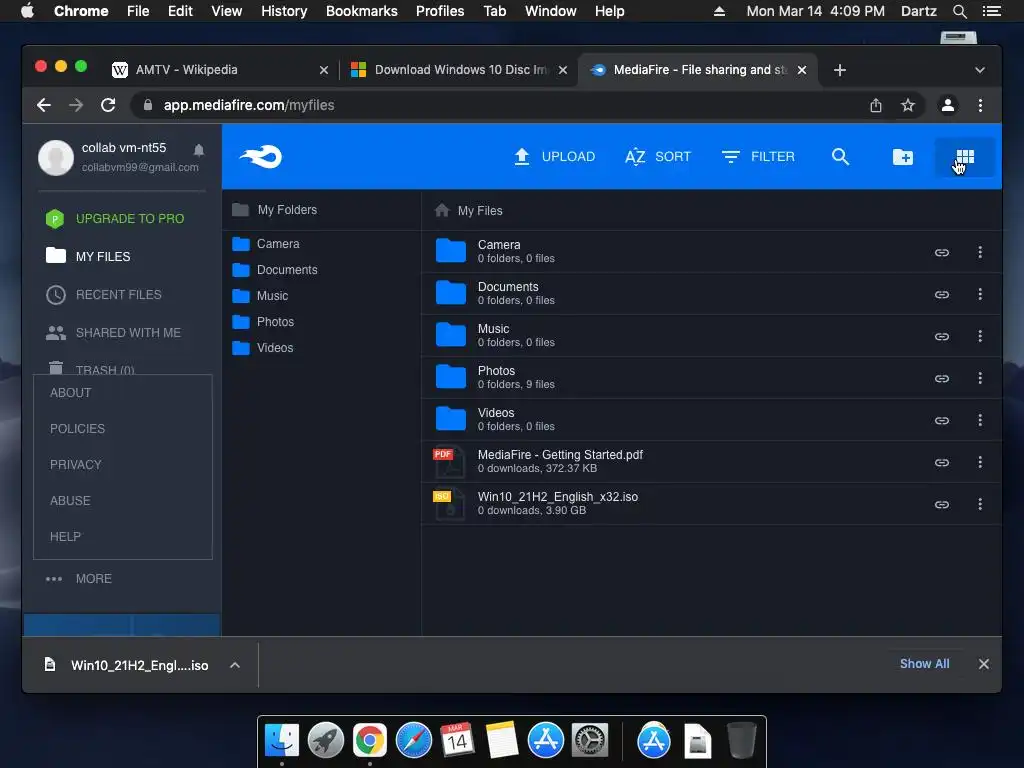Viewport: 1024px width, 768px height.
Task: Open options menu for Music folder row
Action: tap(980, 336)
